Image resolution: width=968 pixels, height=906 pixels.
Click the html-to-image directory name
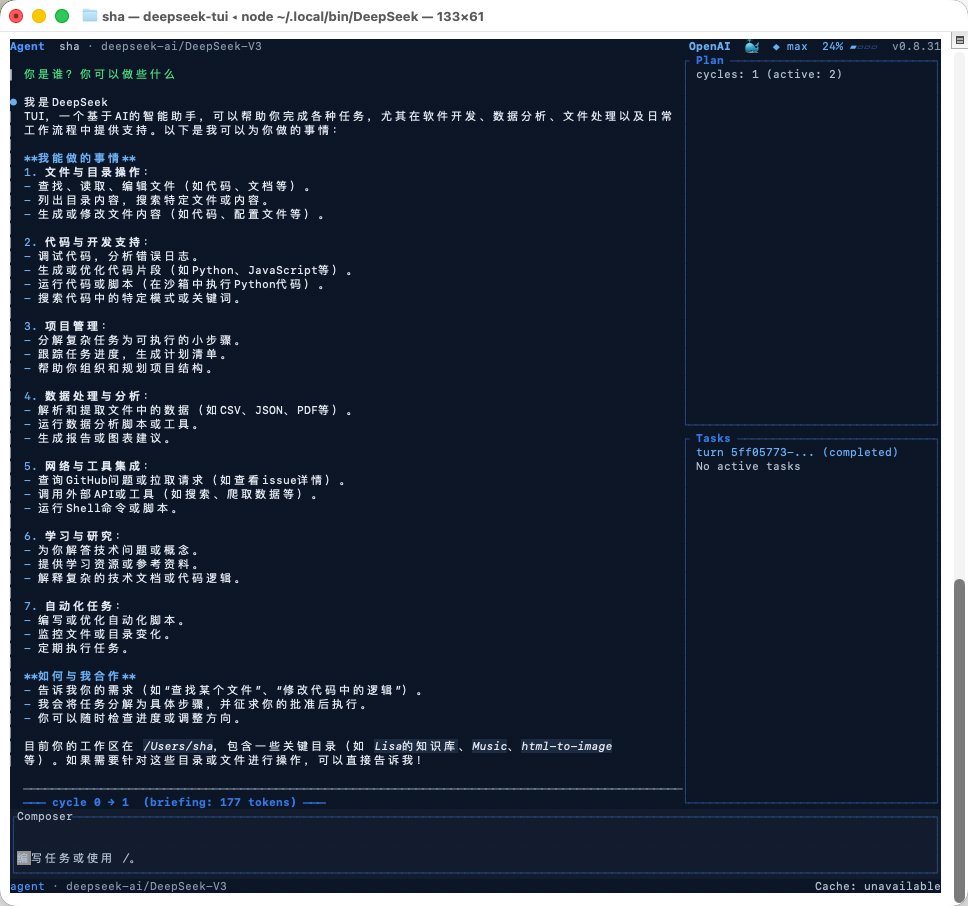point(566,746)
